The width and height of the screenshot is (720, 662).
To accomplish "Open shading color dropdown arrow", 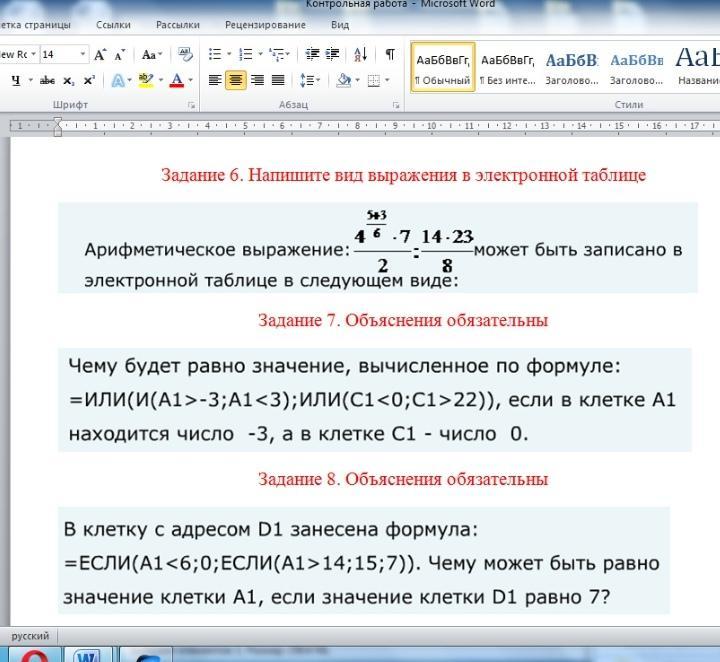I will point(358,80).
